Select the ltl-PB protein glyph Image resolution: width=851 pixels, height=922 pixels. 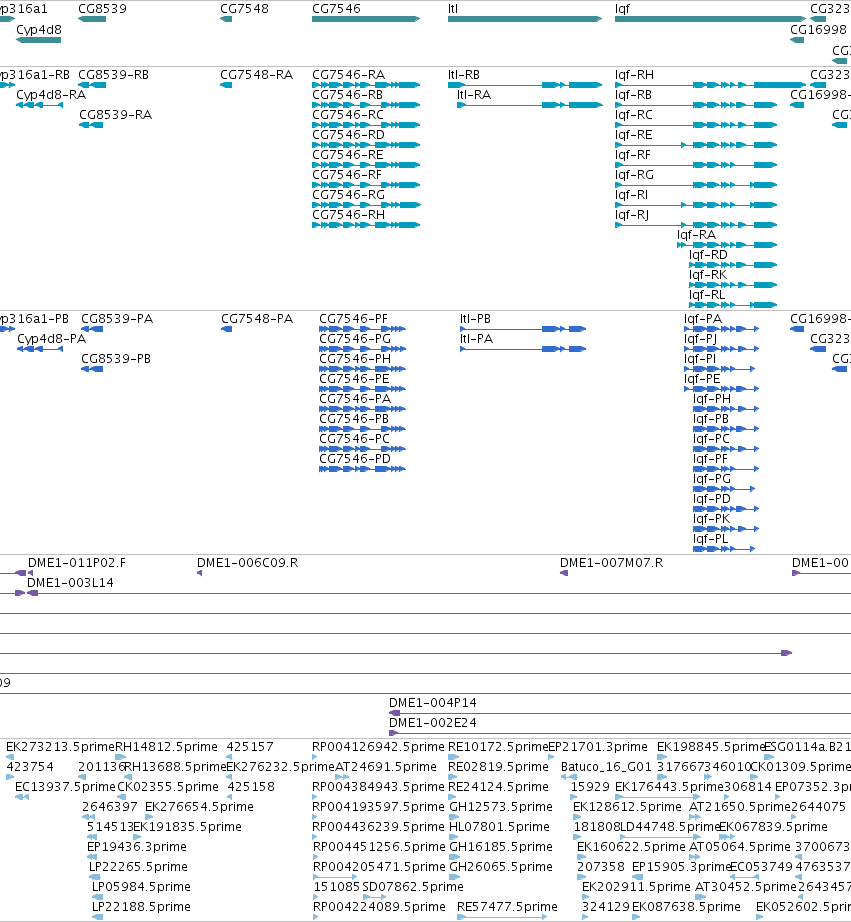coord(523,329)
